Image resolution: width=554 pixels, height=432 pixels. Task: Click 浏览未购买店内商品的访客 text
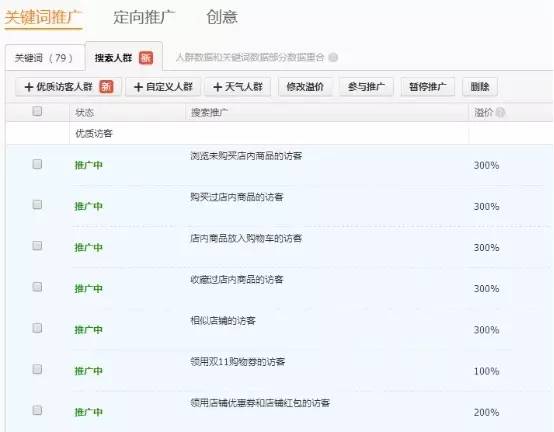coord(246,156)
